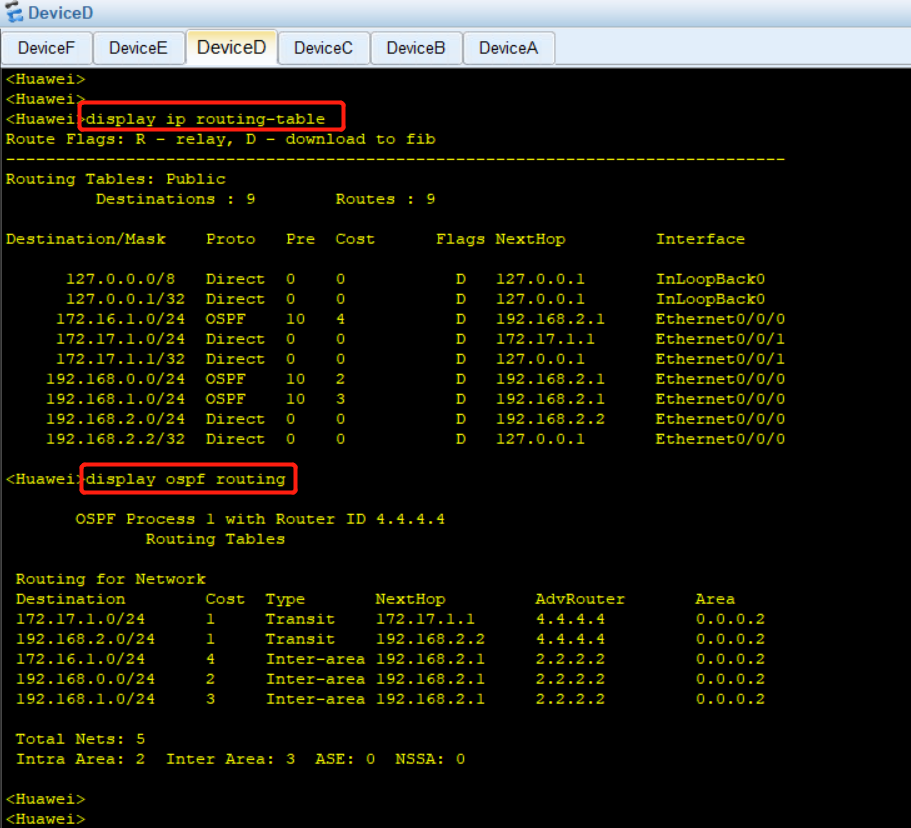
Task: Click the 'display ip routing-table' command text
Action: pyautogui.click(x=205, y=119)
